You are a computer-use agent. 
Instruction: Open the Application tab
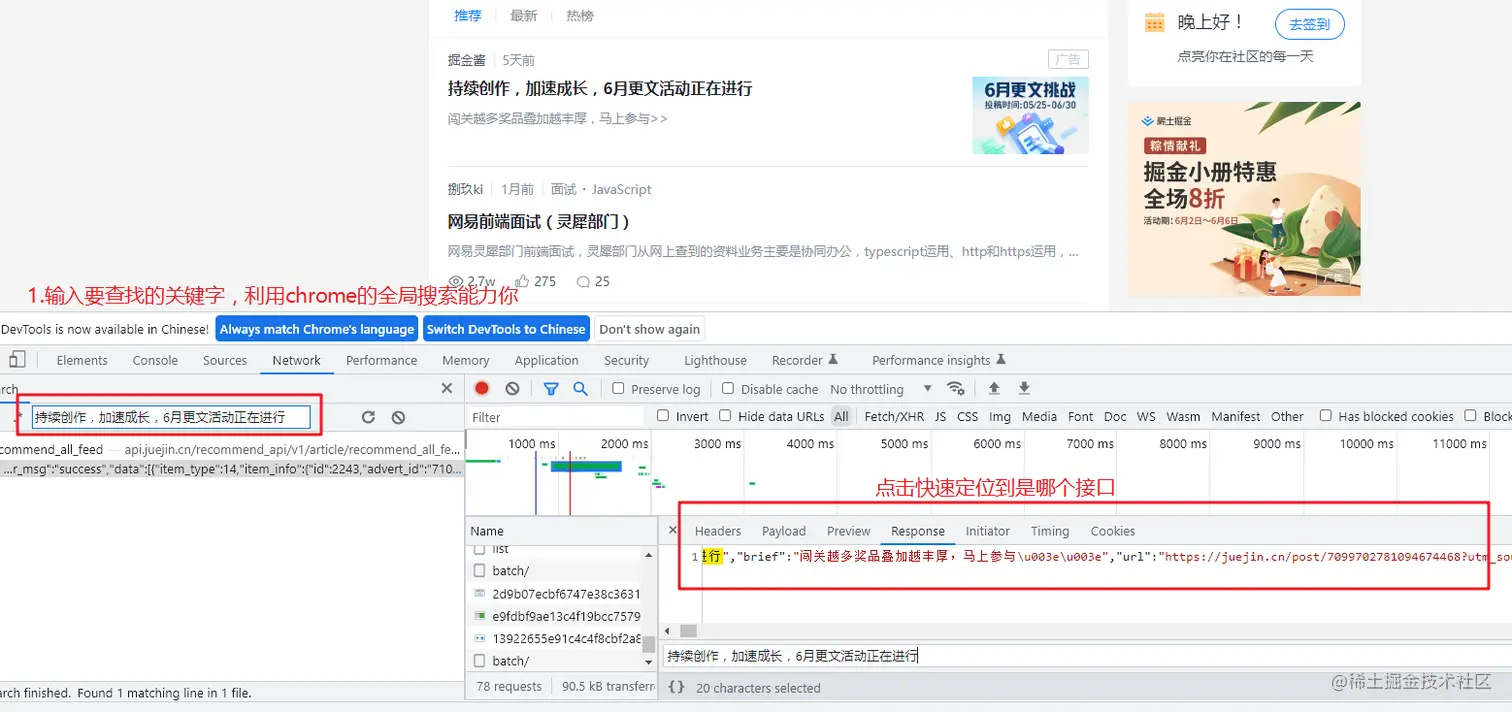[547, 360]
